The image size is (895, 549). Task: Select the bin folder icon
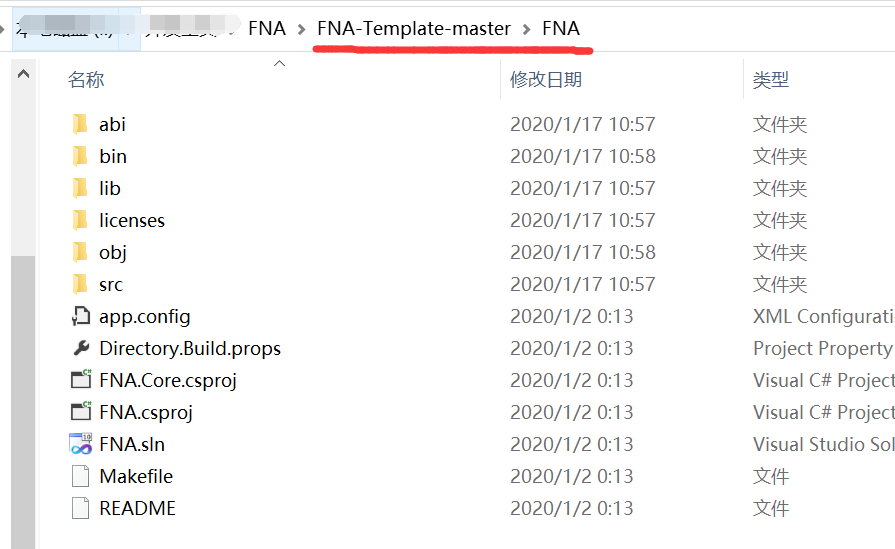click(x=81, y=156)
